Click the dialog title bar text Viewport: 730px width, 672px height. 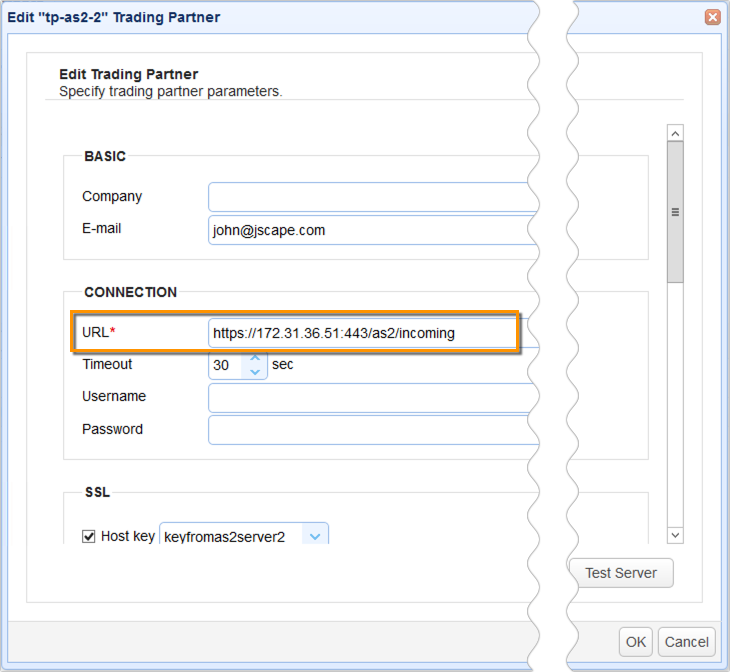pos(114,17)
